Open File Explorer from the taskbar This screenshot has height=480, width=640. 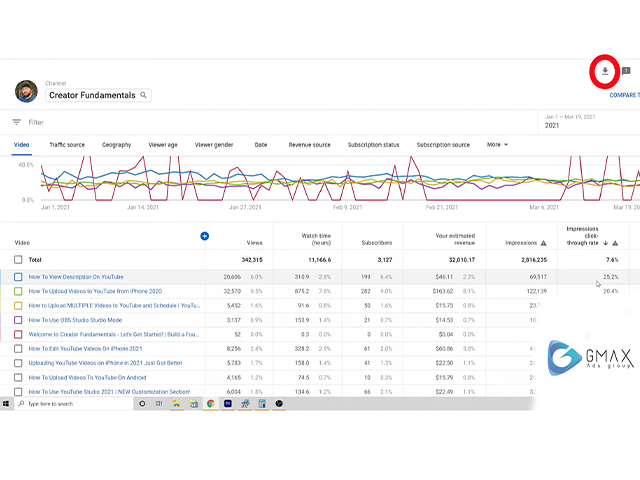176,404
